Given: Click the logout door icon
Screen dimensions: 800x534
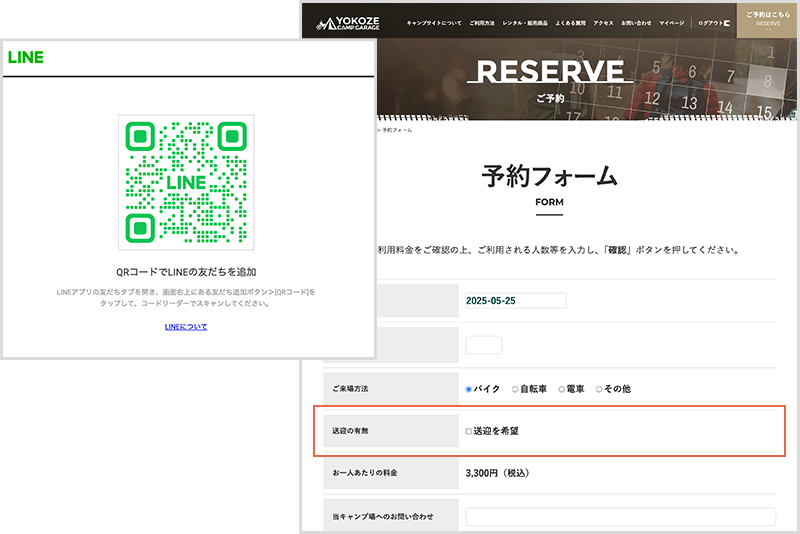Looking at the screenshot, I should (727, 23).
